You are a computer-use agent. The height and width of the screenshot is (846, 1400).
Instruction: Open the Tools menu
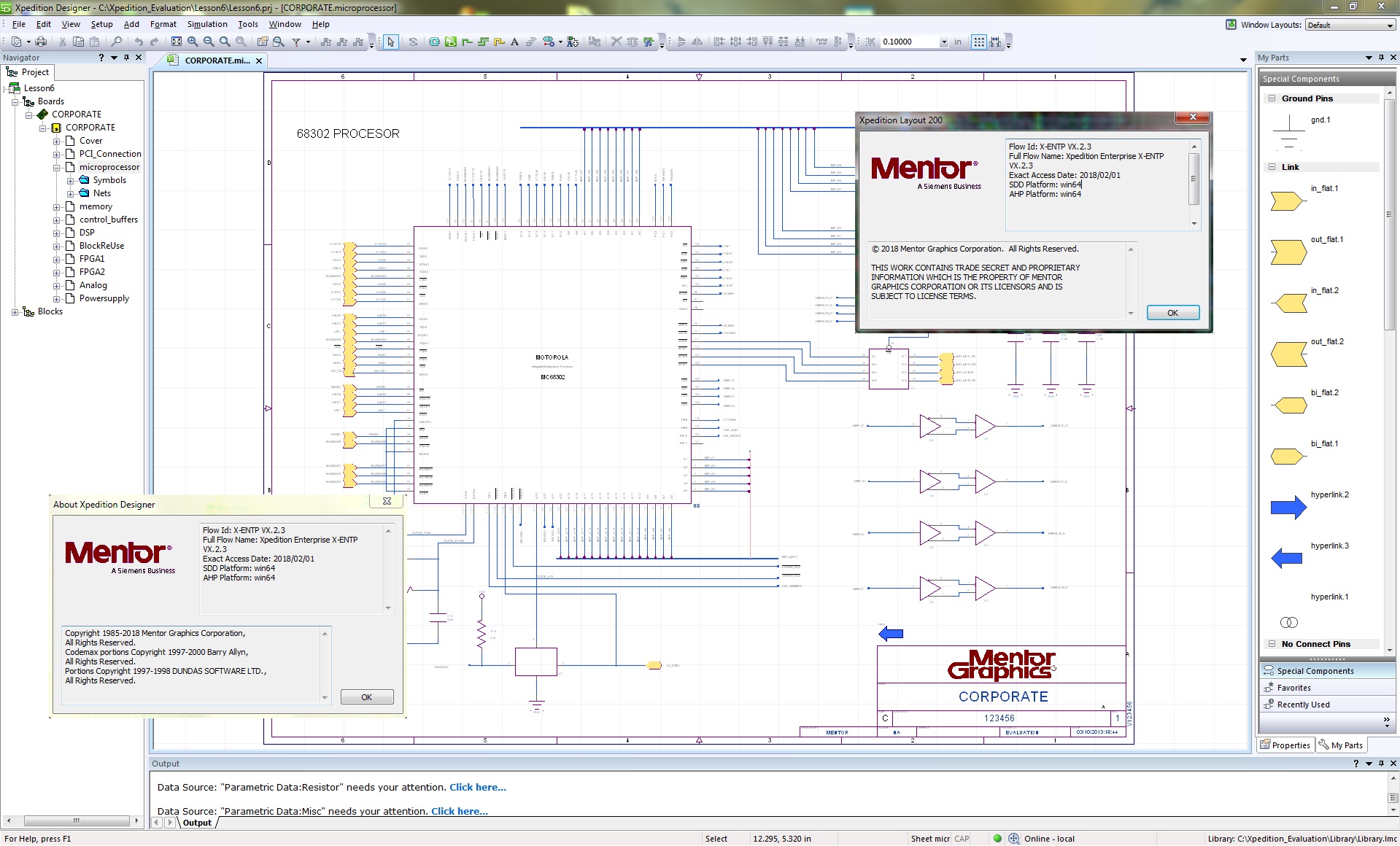click(x=248, y=24)
